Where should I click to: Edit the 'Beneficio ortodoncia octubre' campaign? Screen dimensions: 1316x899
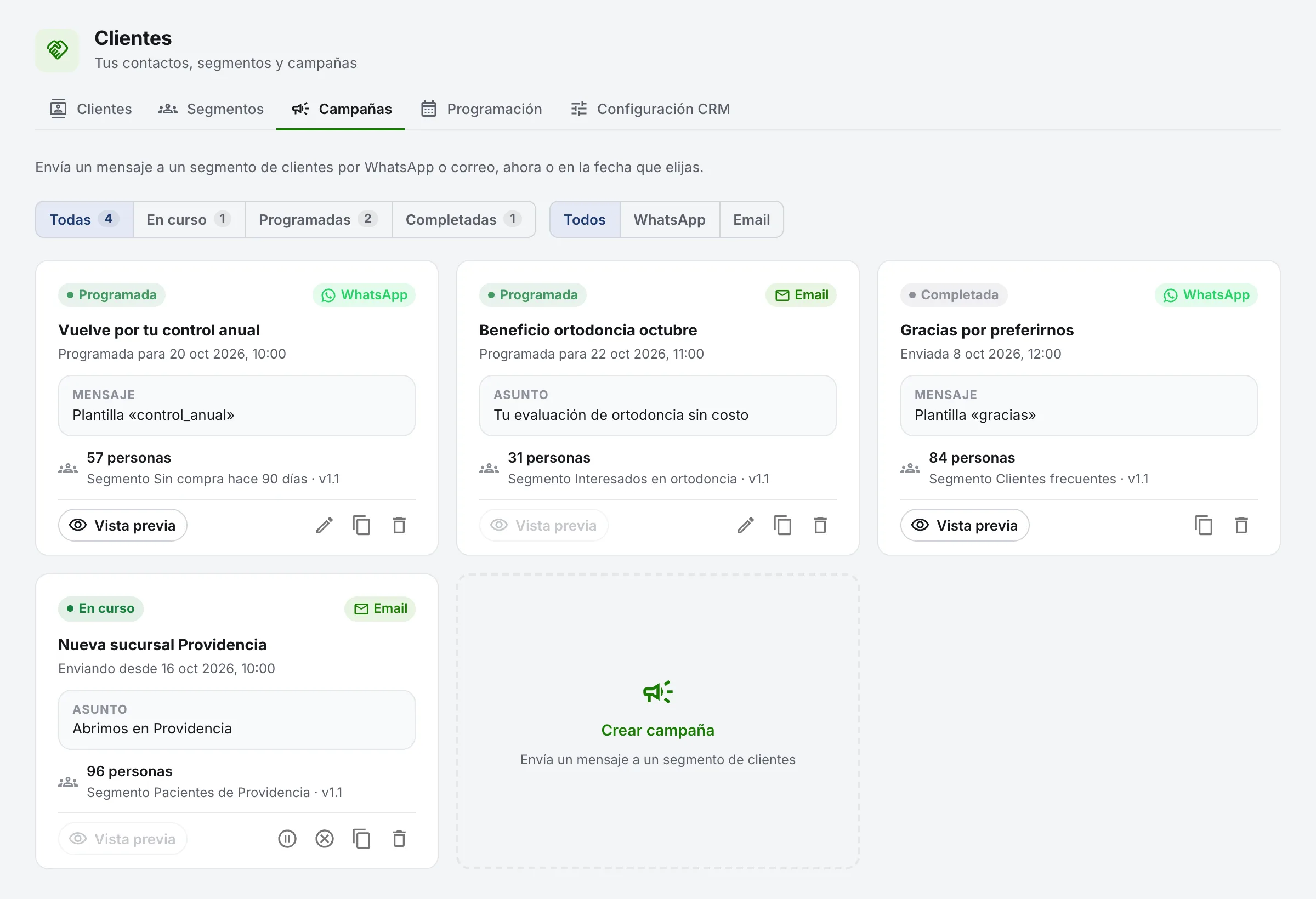pos(746,525)
